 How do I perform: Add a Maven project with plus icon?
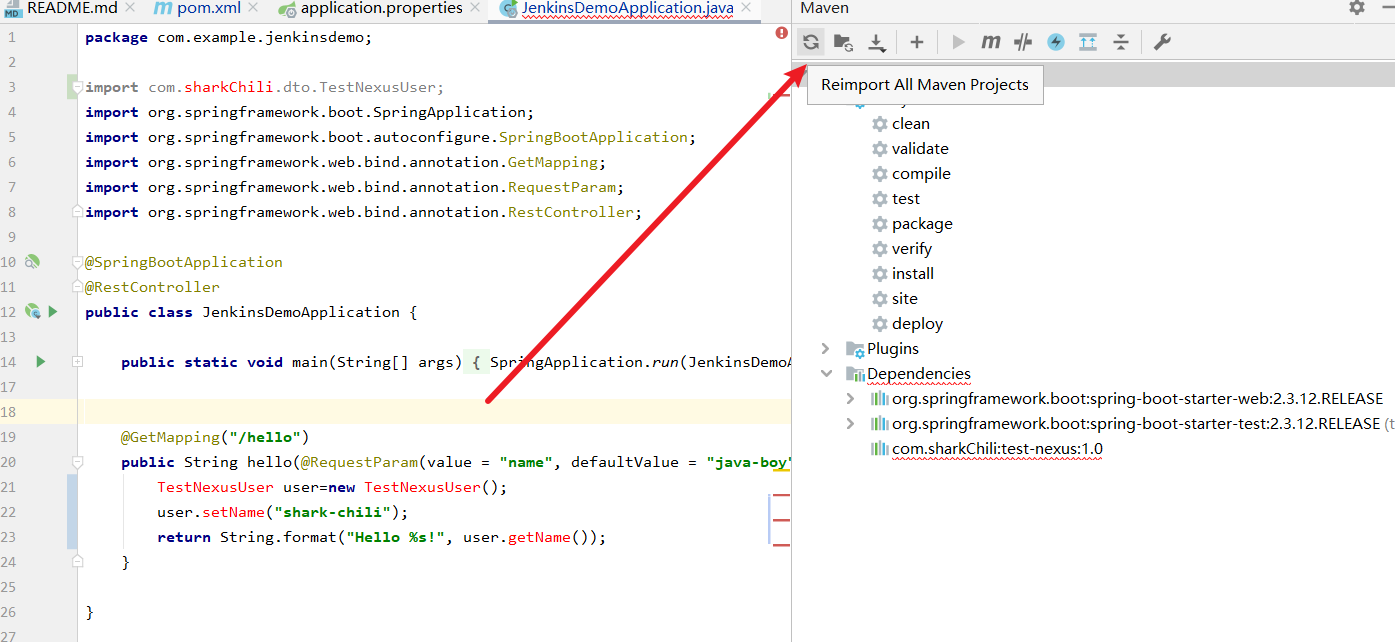[x=916, y=42]
